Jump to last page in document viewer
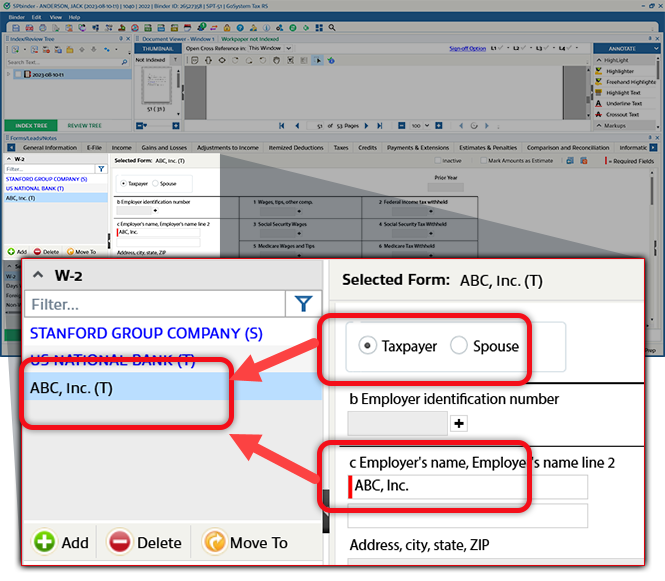 [x=380, y=126]
